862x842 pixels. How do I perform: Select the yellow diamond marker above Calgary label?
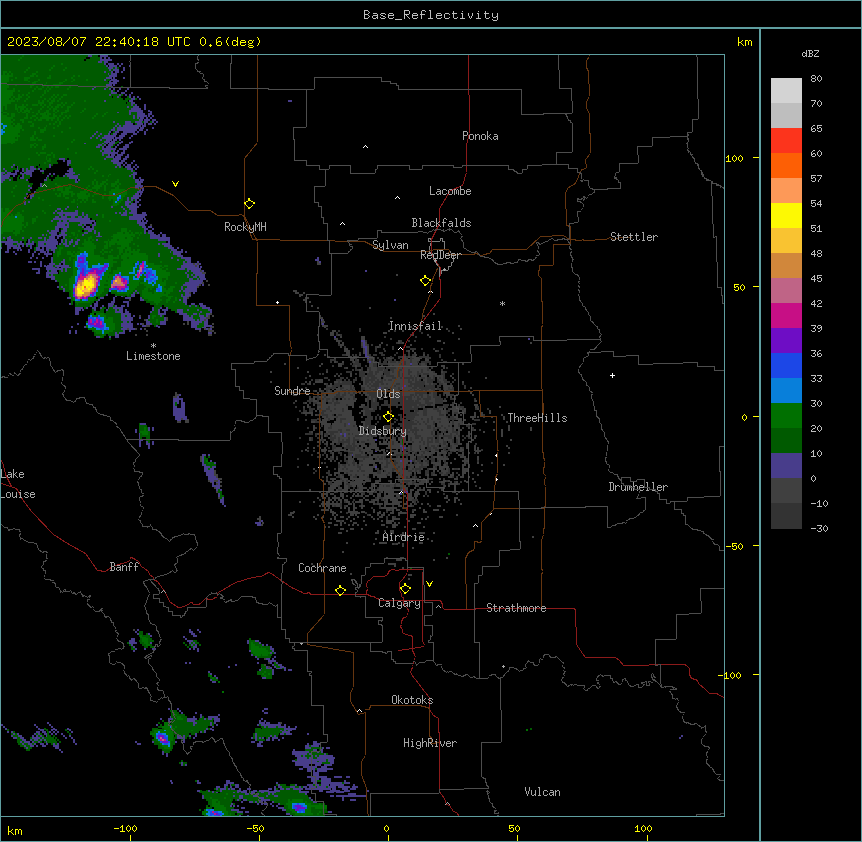click(x=405, y=589)
